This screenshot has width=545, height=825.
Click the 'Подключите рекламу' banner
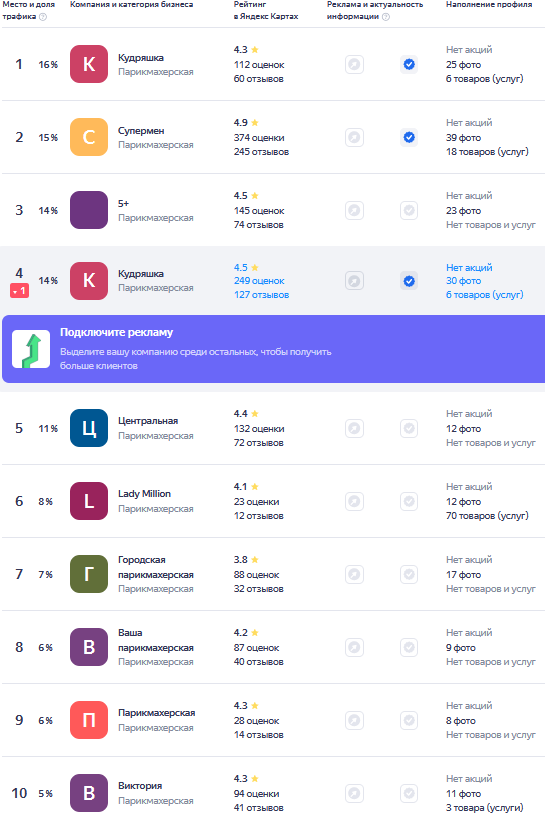click(x=274, y=349)
